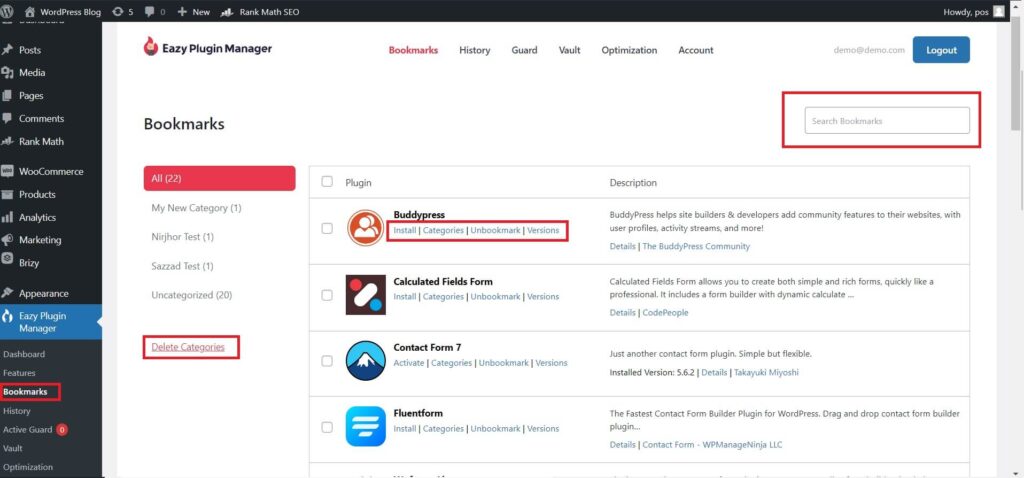Click Categories under Buddypress
1024x478 pixels.
pyautogui.click(x=443, y=231)
